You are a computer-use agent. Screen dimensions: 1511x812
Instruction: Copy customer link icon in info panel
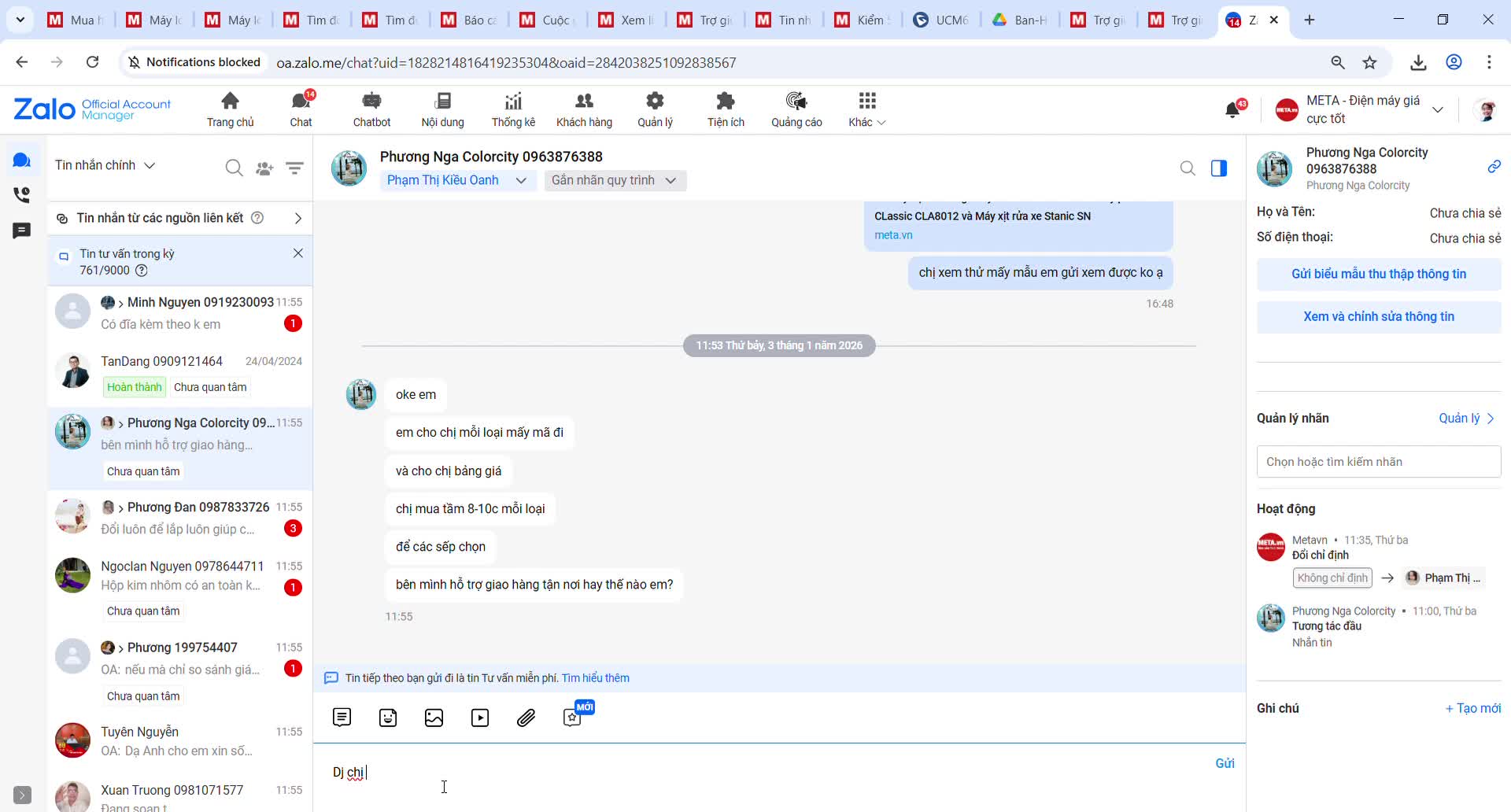pyautogui.click(x=1494, y=167)
